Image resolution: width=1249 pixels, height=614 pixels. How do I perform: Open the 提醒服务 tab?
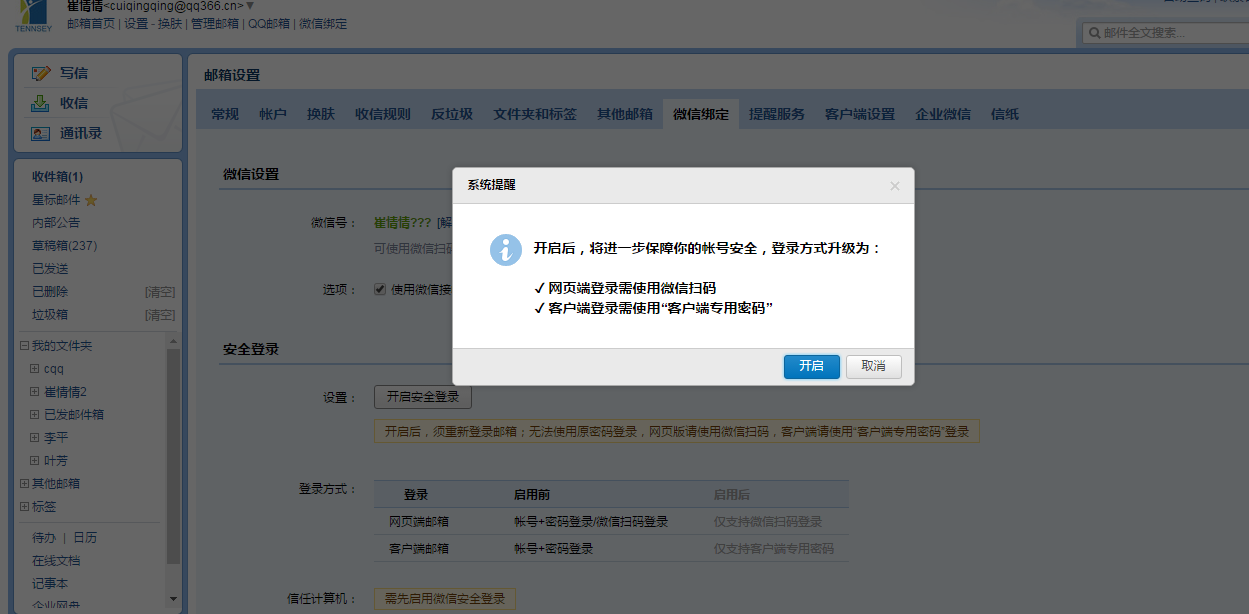[x=775, y=113]
